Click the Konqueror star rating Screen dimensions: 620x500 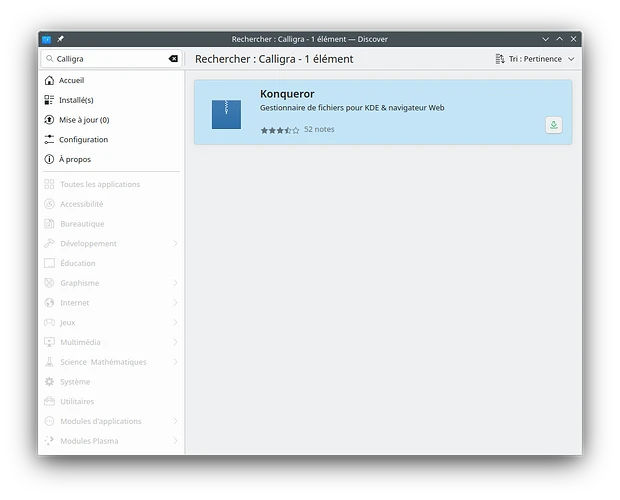coord(280,130)
